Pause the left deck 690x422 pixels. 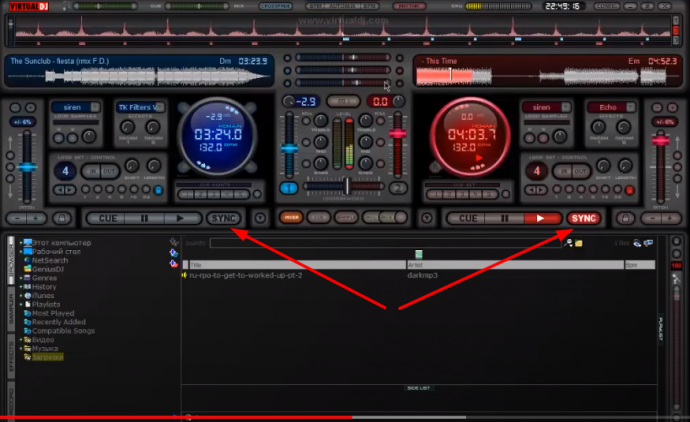pyautogui.click(x=144, y=218)
